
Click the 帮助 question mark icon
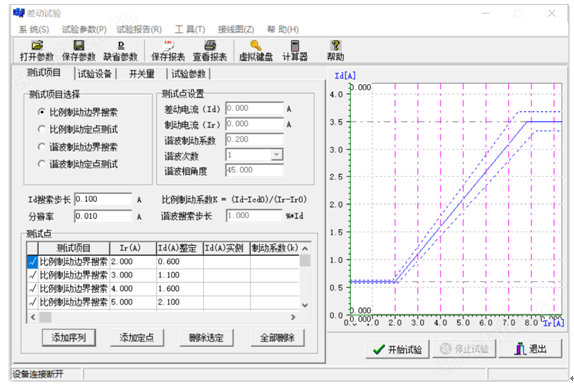[335, 45]
